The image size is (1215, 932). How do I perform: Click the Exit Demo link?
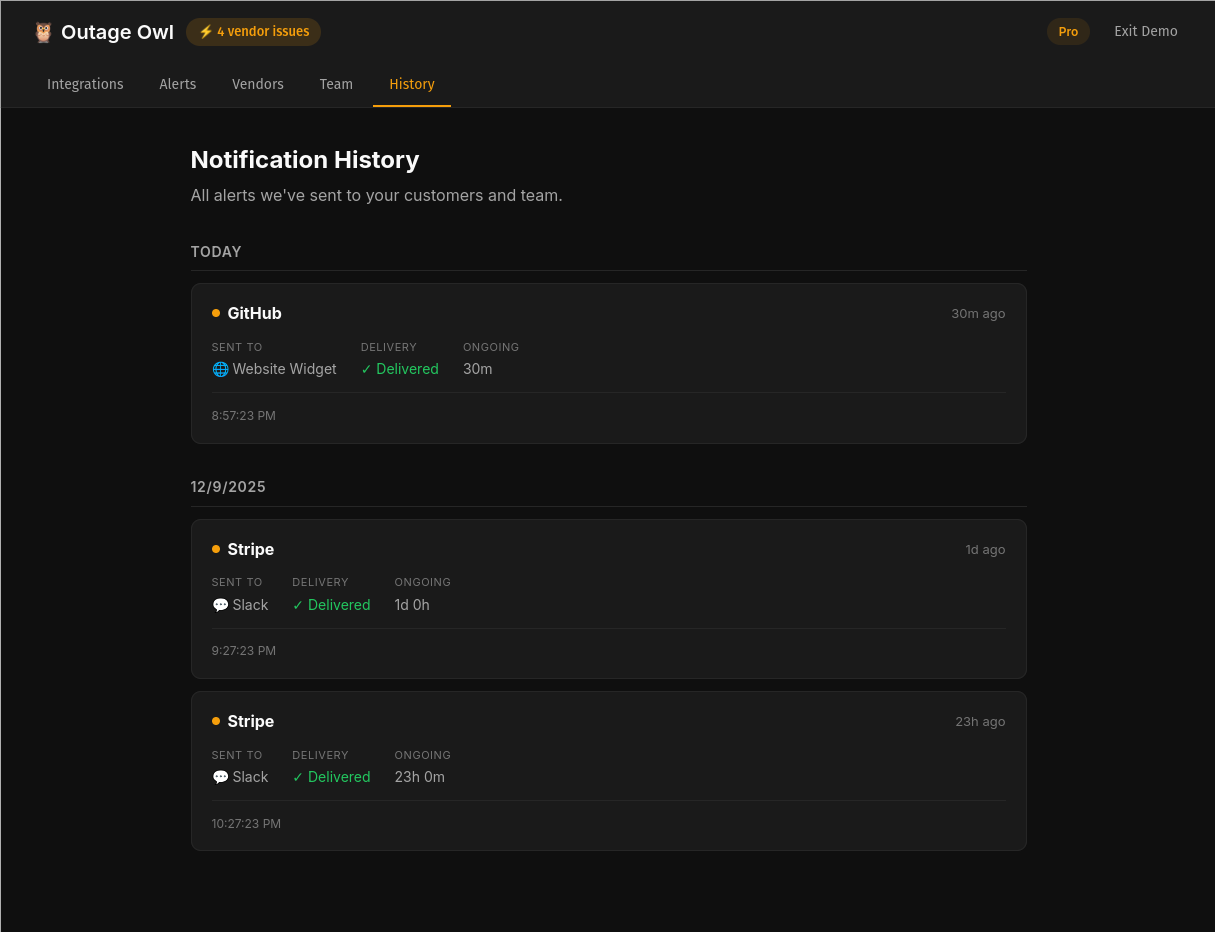(1145, 31)
